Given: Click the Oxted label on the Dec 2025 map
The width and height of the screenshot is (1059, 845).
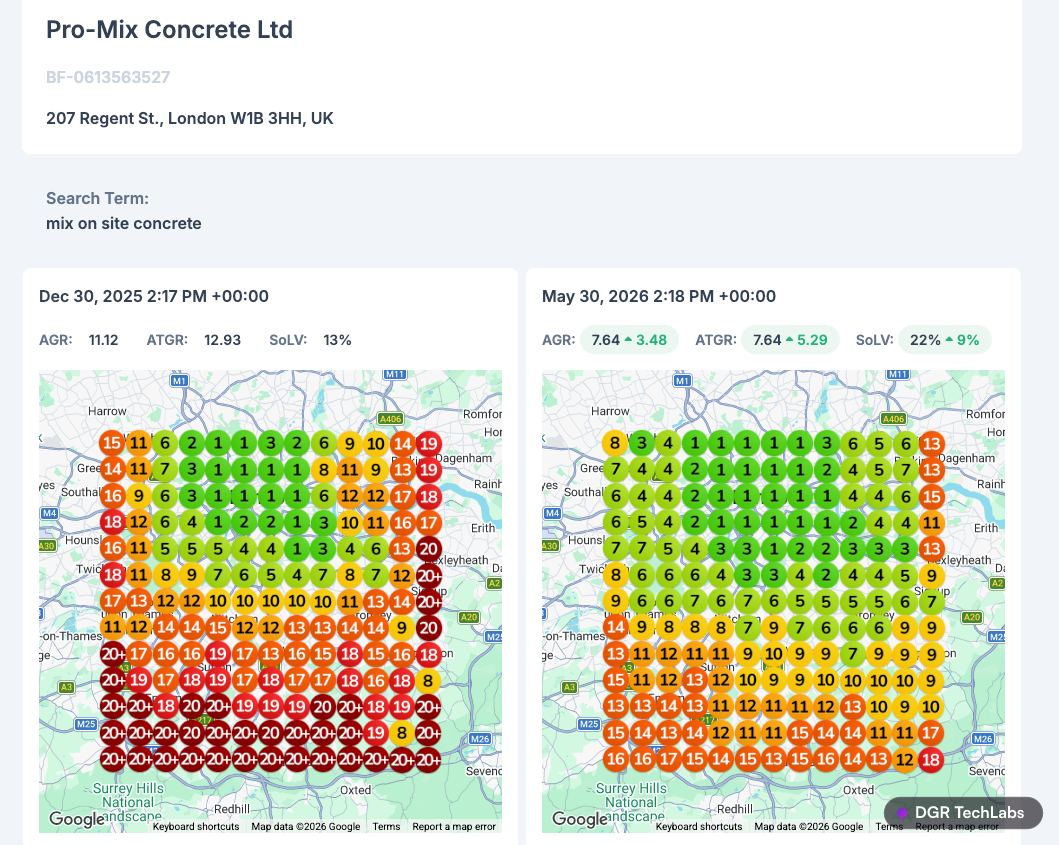Looking at the screenshot, I should [x=355, y=790].
